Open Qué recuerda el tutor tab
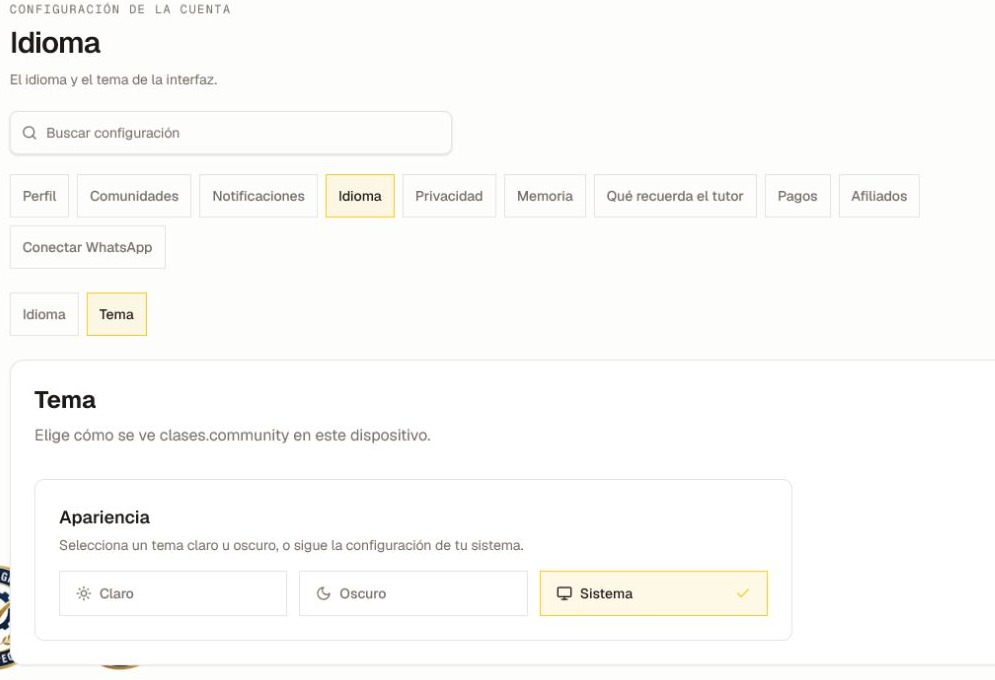Viewport: 995px width, 680px height. coord(675,196)
